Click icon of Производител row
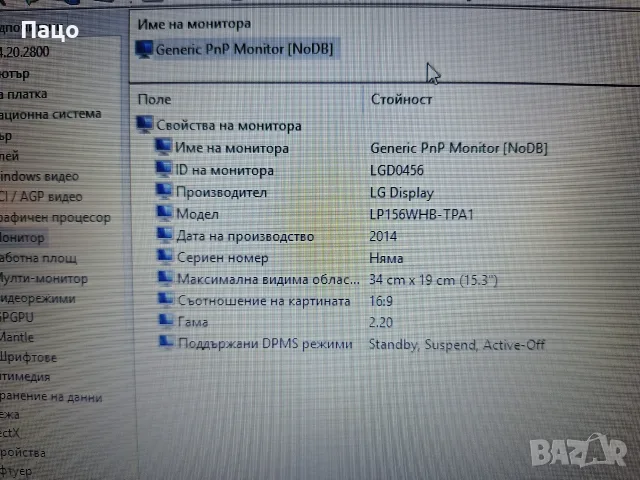 coord(164,191)
